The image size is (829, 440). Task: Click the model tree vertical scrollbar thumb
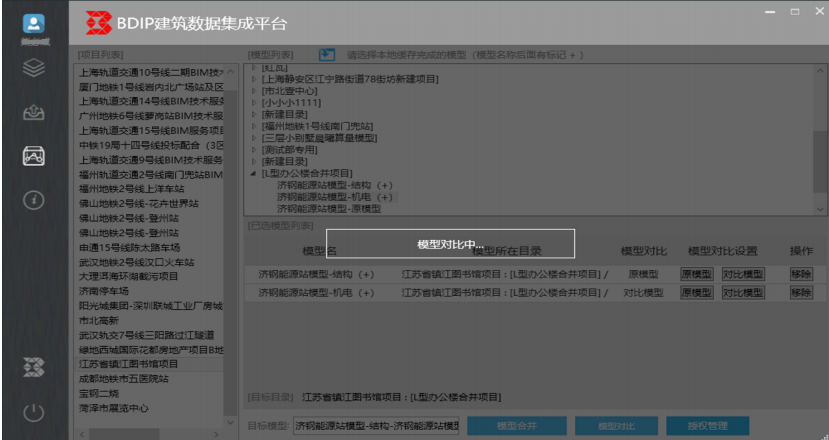[820, 161]
